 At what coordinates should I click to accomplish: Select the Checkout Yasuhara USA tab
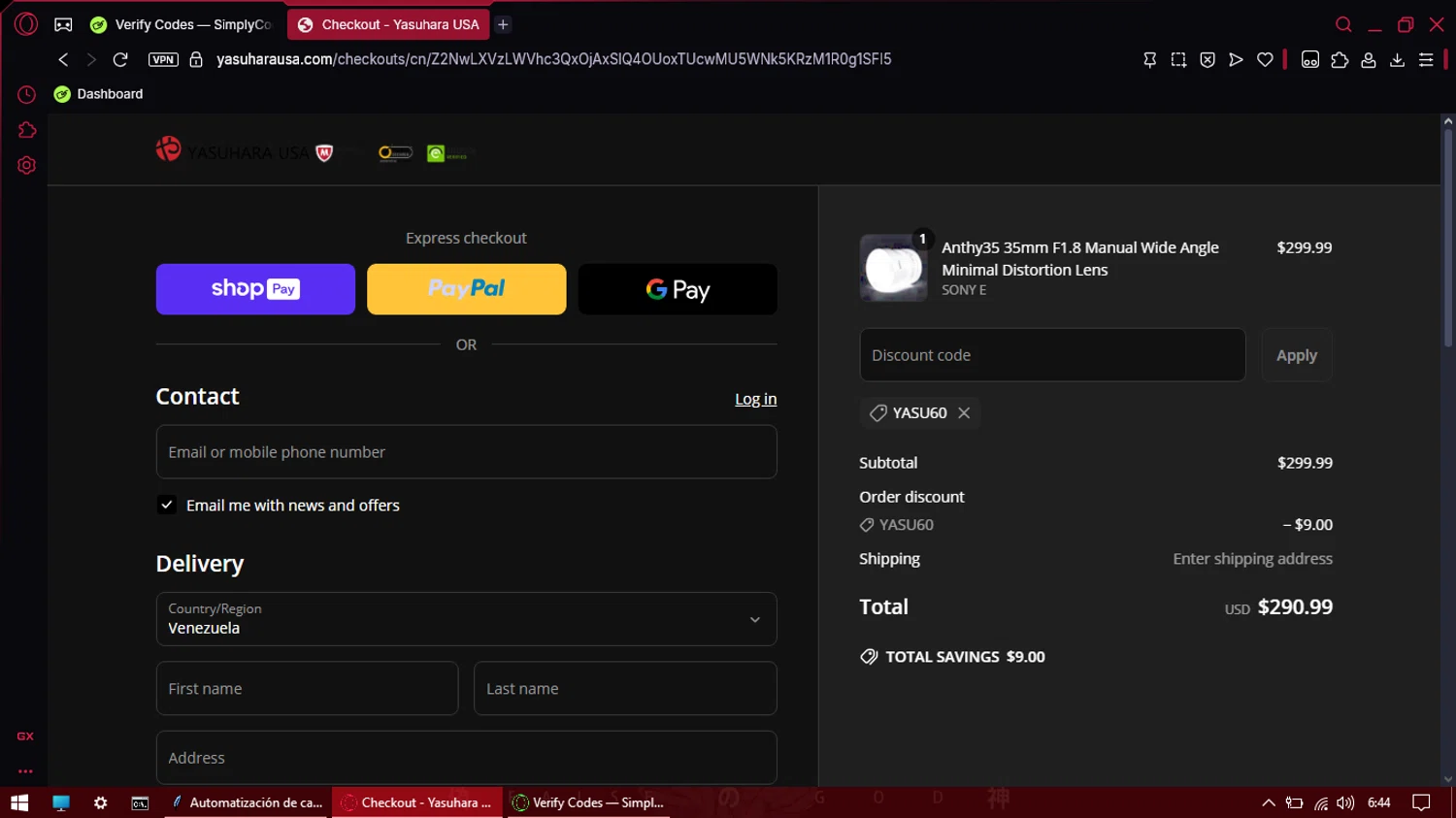point(388,24)
